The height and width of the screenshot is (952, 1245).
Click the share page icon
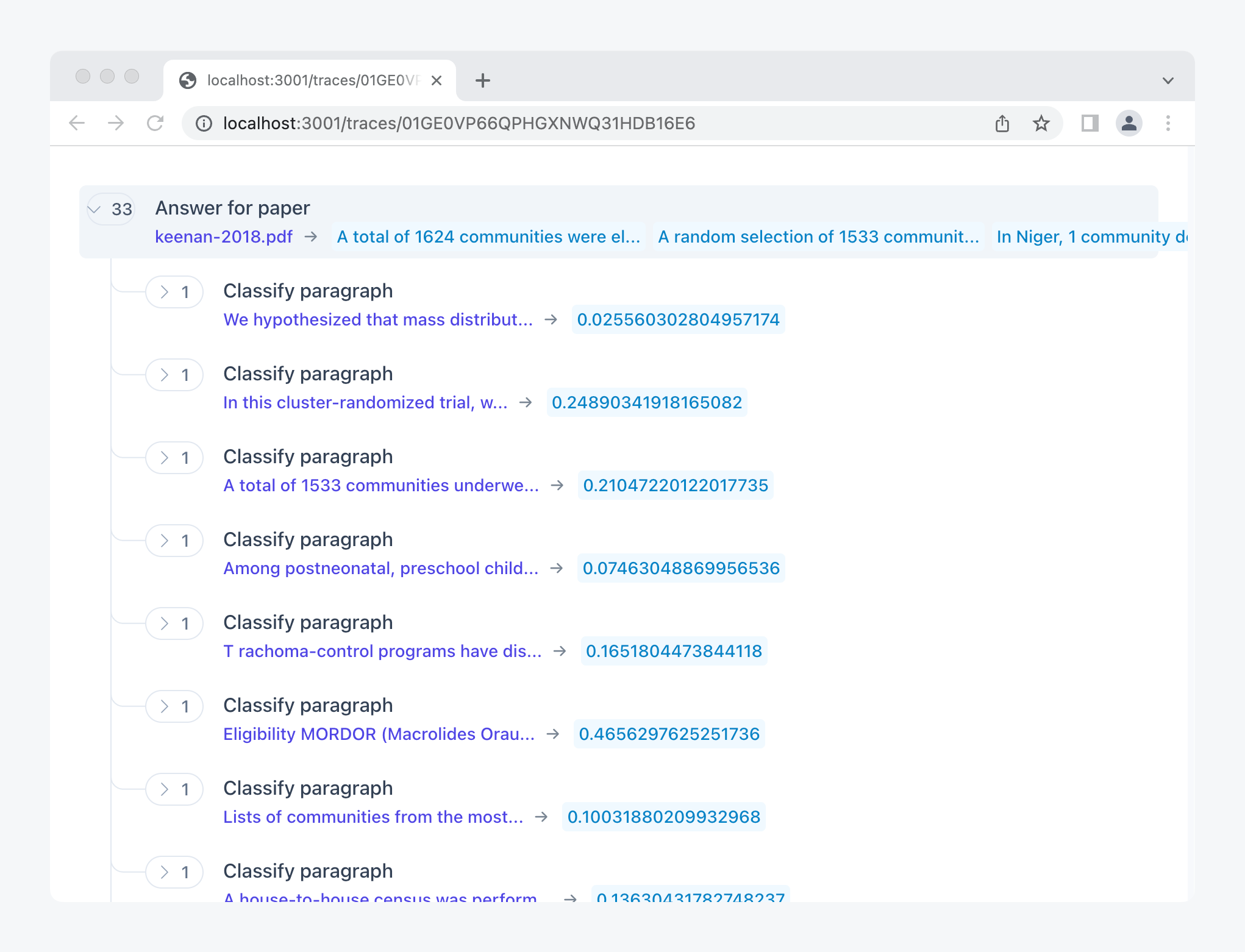pos(1002,123)
